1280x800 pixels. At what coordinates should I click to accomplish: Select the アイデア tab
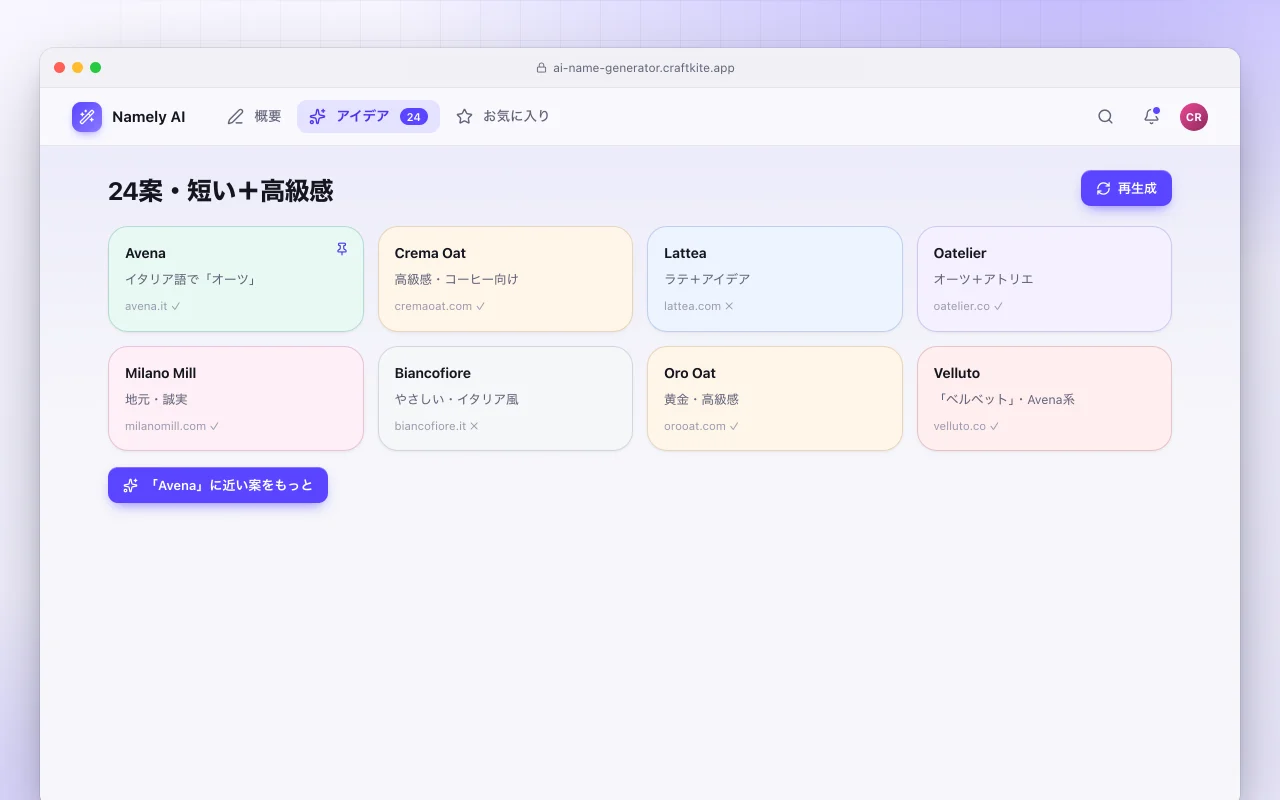[x=368, y=117]
